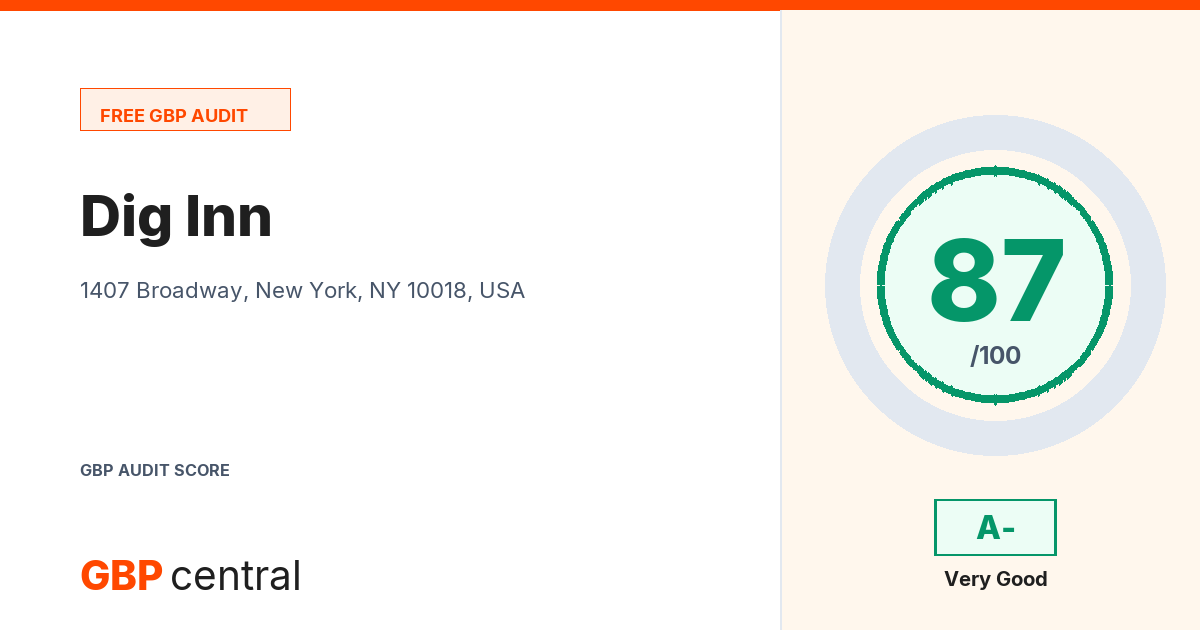Click the A- grade badge
This screenshot has width=1200, height=630.
click(995, 527)
